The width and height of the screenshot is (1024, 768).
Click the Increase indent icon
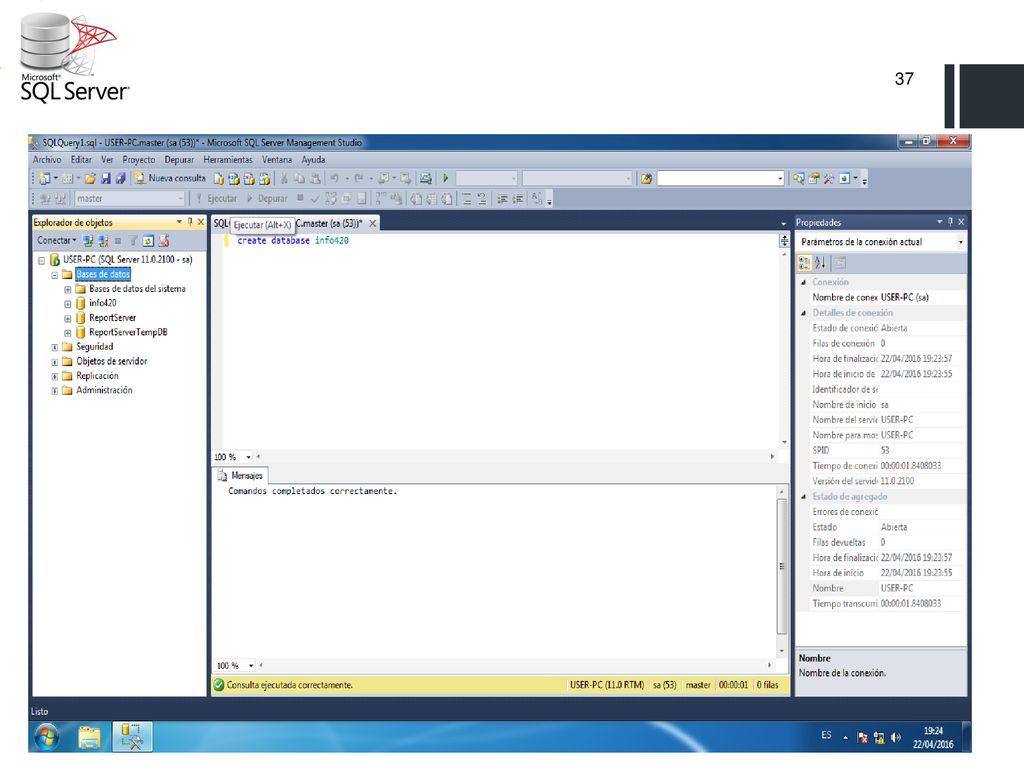tap(518, 199)
